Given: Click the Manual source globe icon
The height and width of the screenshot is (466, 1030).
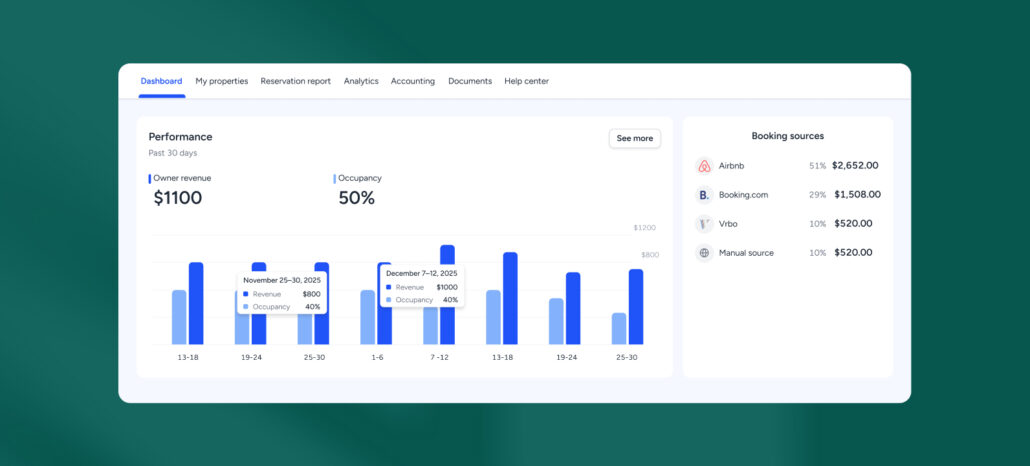Looking at the screenshot, I should (x=704, y=253).
